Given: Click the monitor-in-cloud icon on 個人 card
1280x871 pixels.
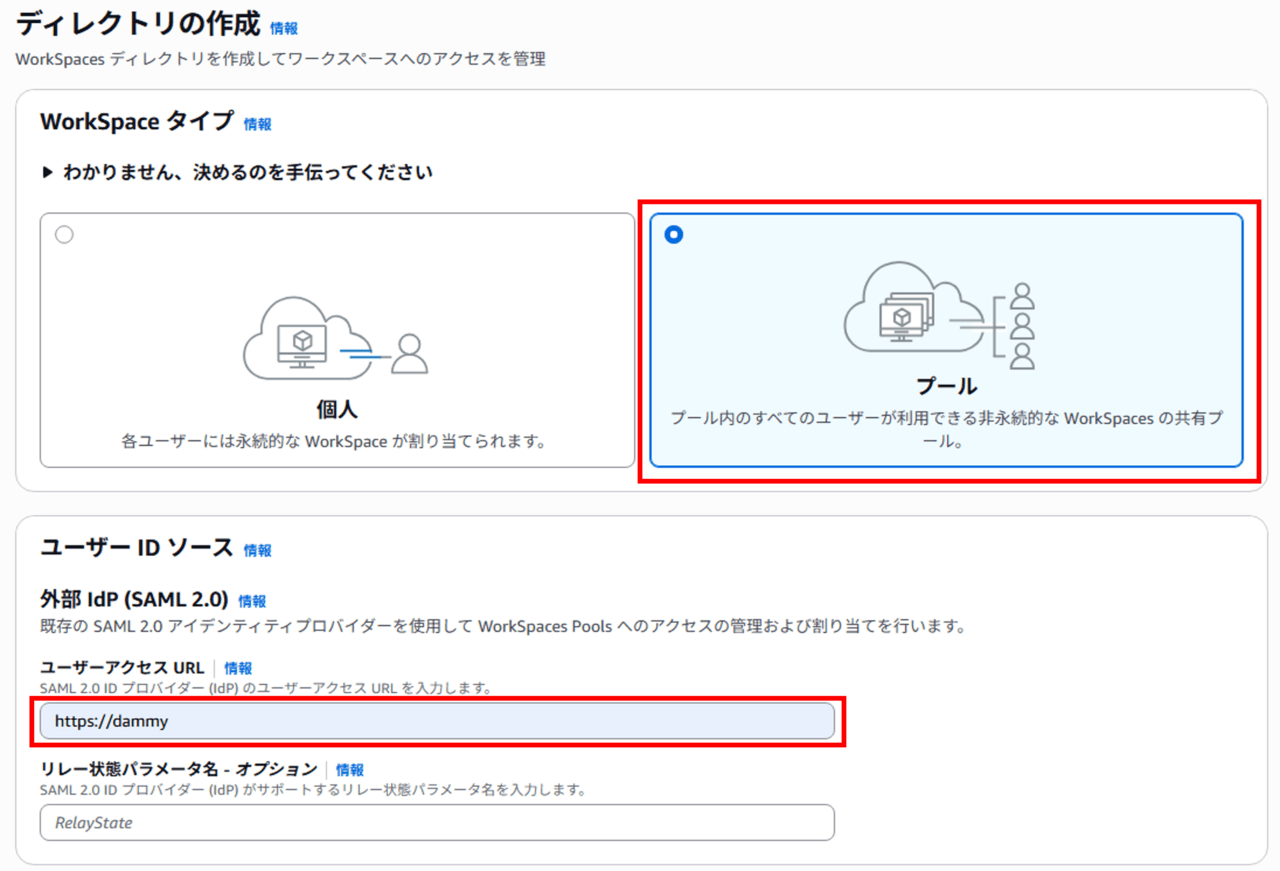Looking at the screenshot, I should (x=299, y=339).
